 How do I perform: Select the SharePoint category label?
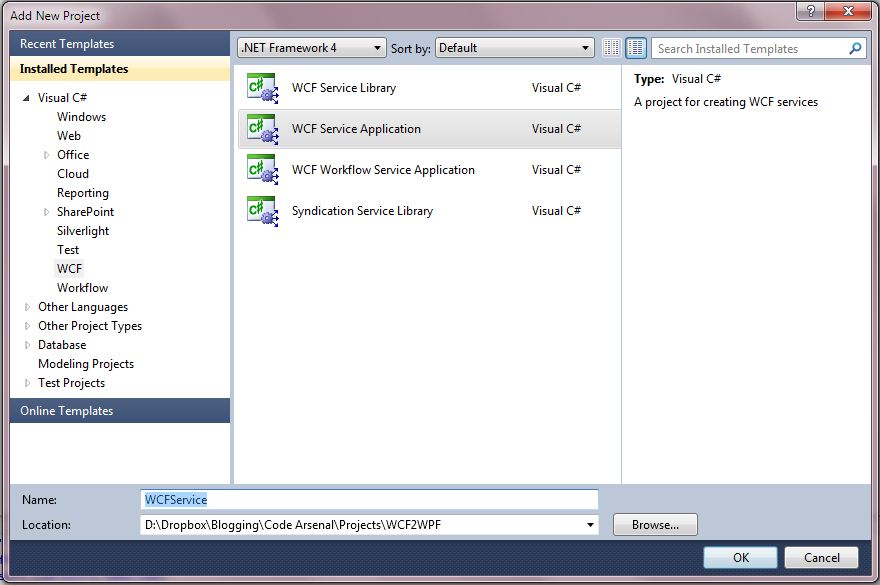85,212
